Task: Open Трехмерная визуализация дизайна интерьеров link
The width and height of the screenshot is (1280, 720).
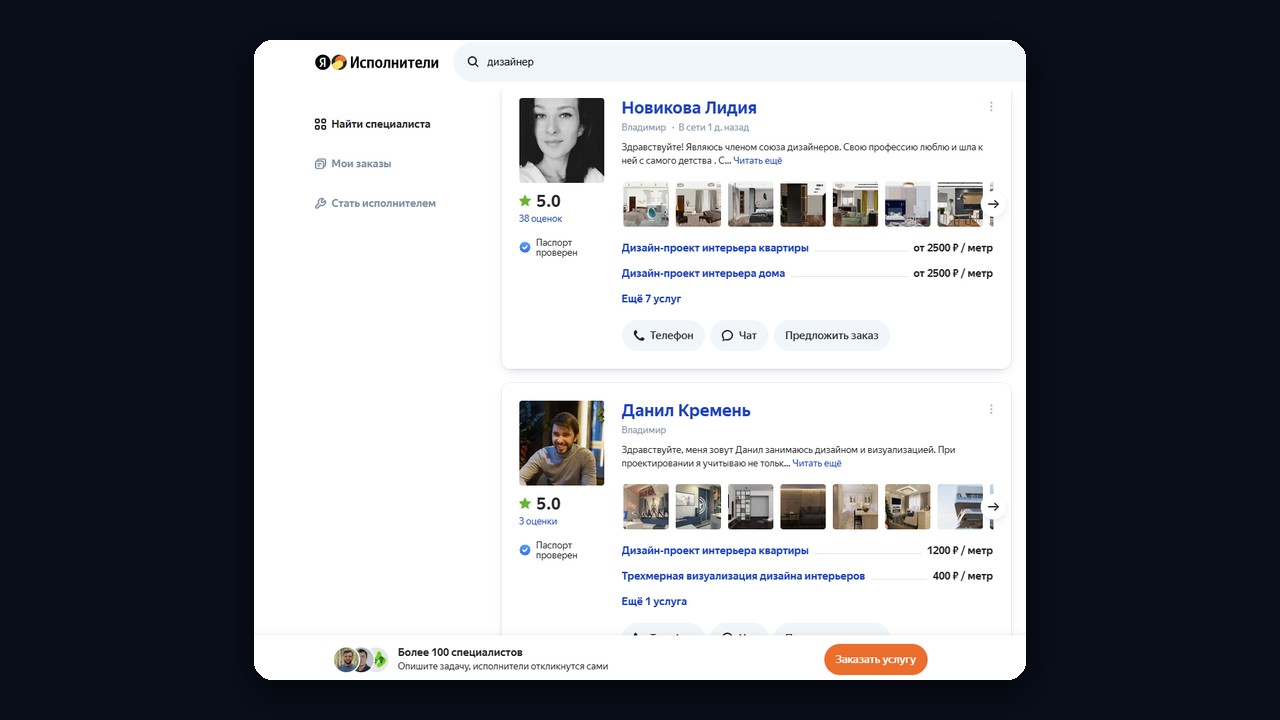Action: click(x=743, y=576)
